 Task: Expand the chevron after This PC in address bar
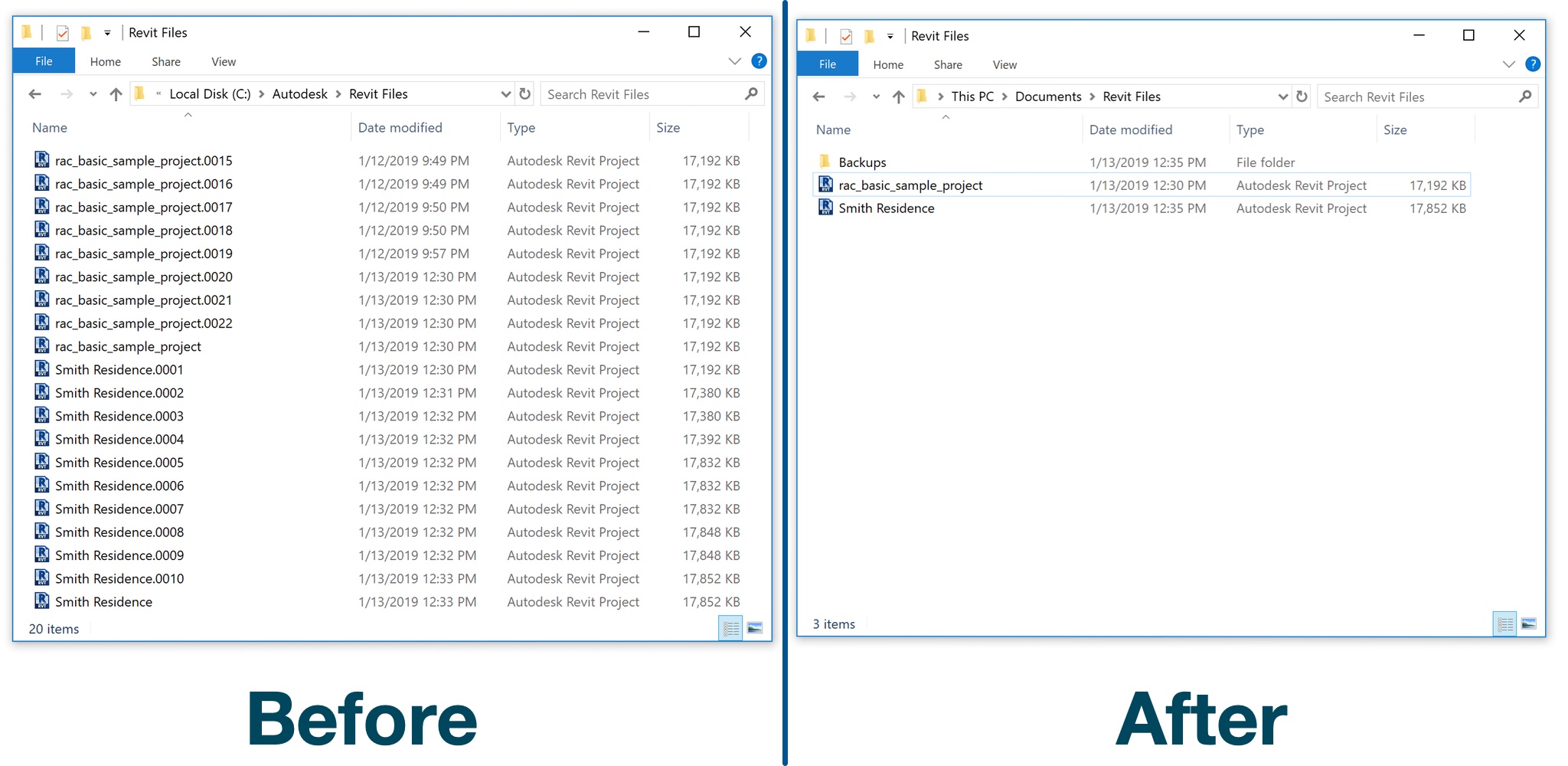(1004, 97)
